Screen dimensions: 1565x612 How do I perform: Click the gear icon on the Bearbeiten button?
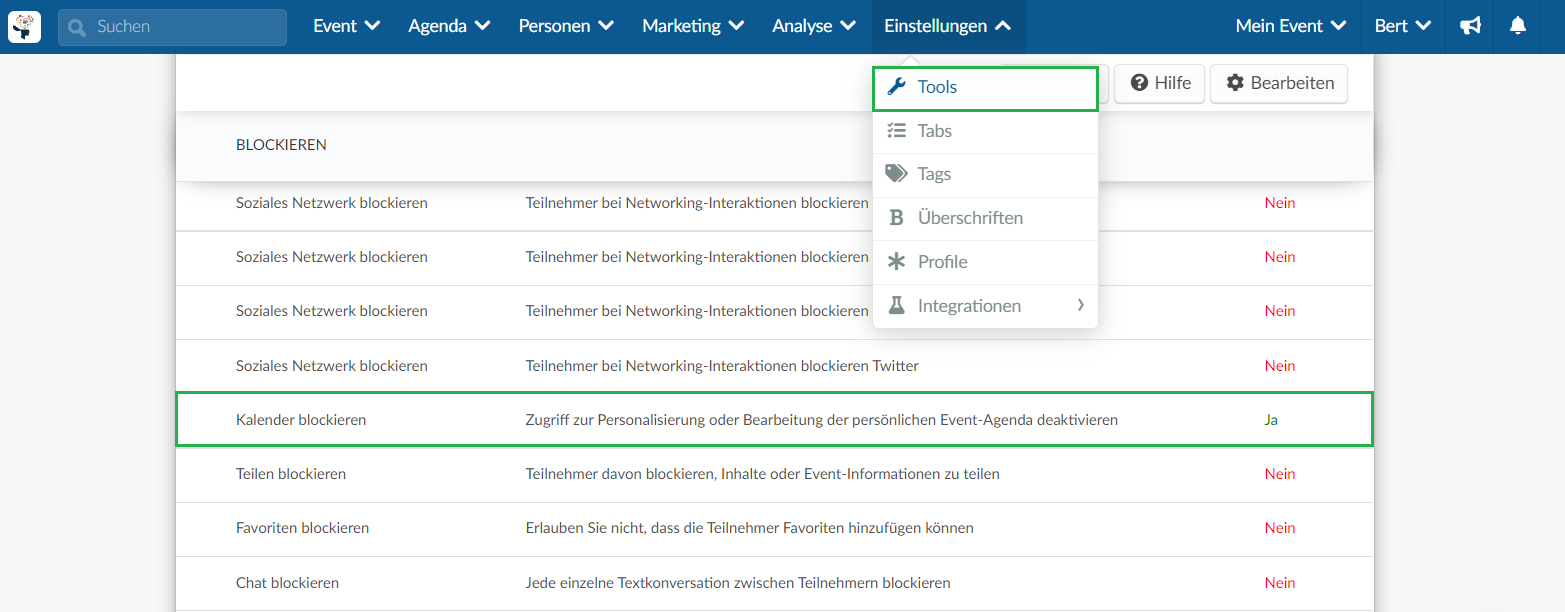tap(1235, 83)
